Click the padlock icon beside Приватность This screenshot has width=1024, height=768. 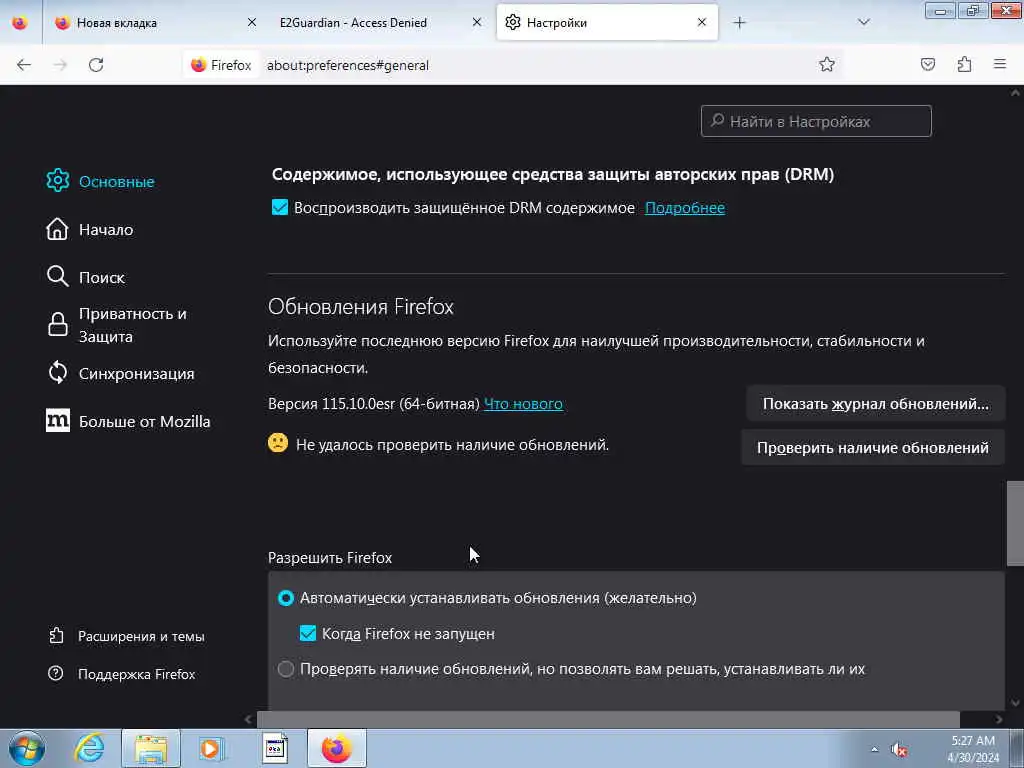(57, 325)
